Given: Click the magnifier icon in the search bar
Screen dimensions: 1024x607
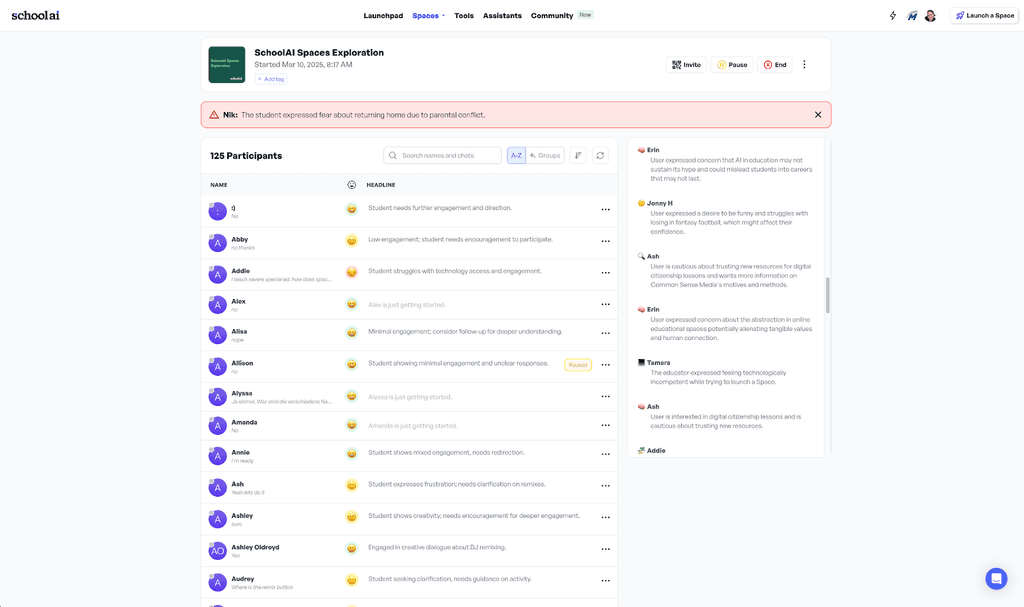Looking at the screenshot, I should 391,155.
